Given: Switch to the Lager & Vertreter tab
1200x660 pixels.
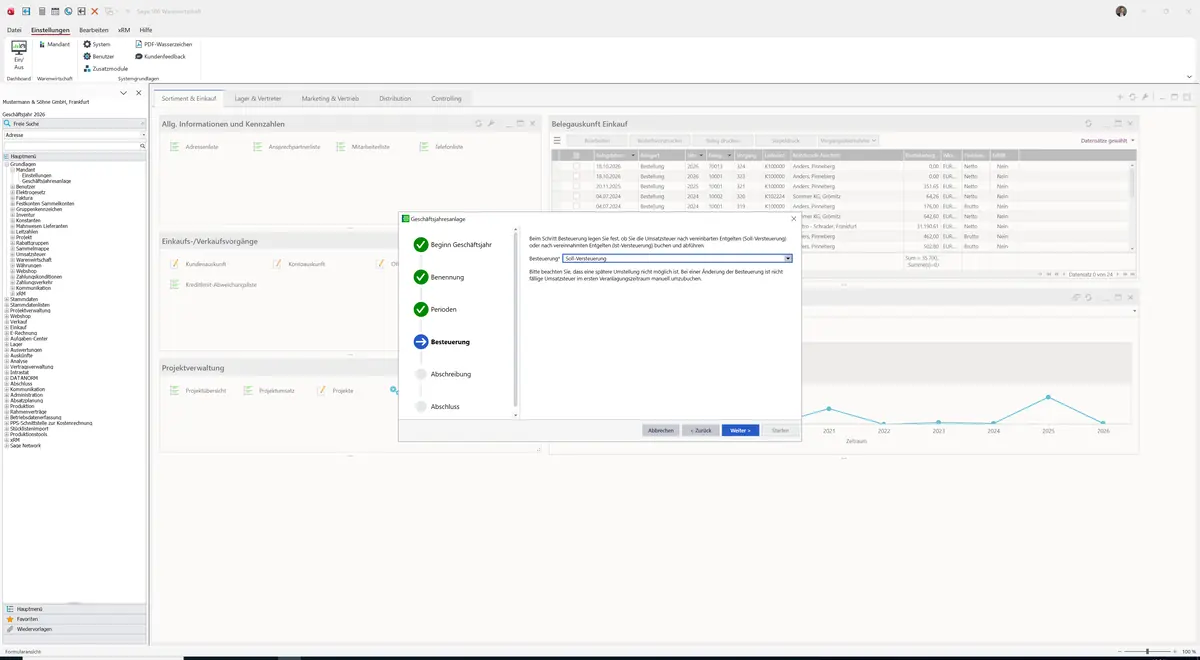Looking at the screenshot, I should 258,99.
